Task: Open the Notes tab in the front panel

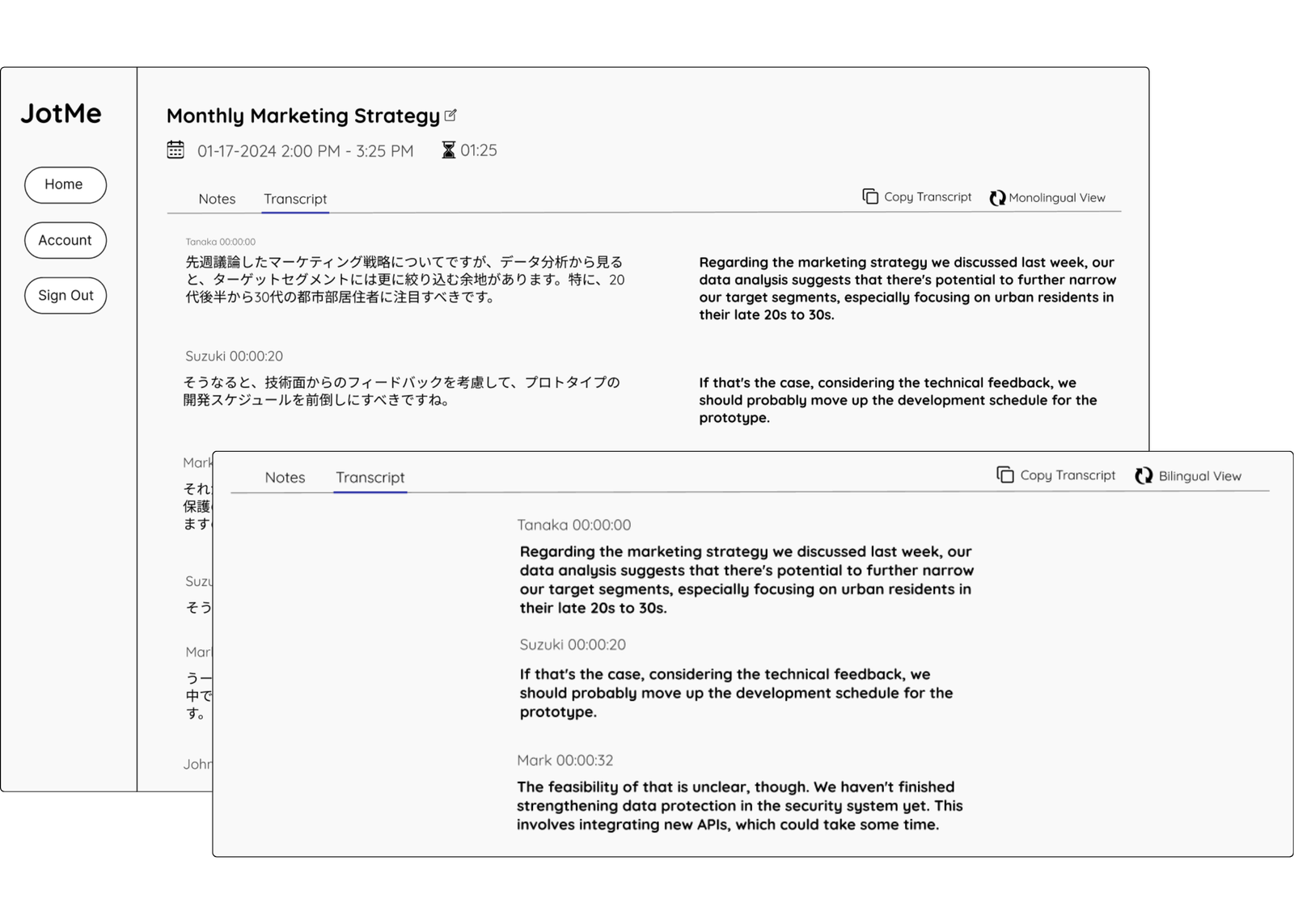Action: [x=285, y=478]
